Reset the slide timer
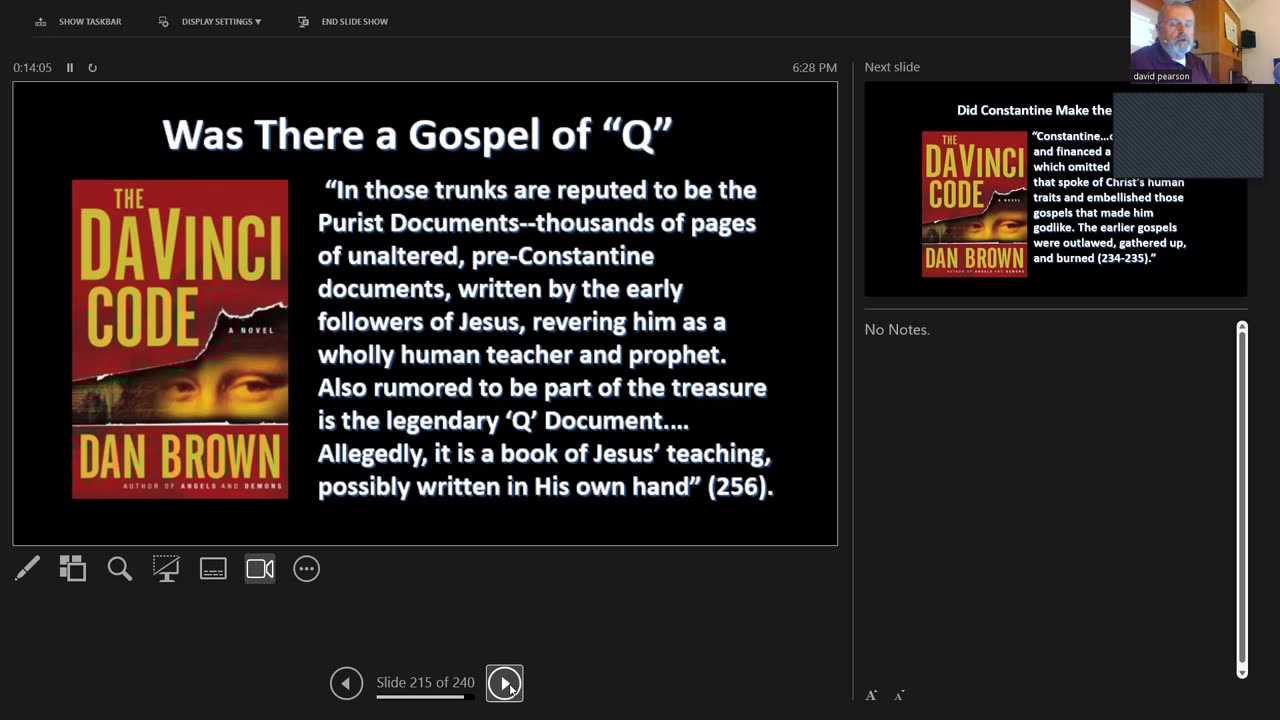This screenshot has width=1280, height=720. tap(92, 68)
